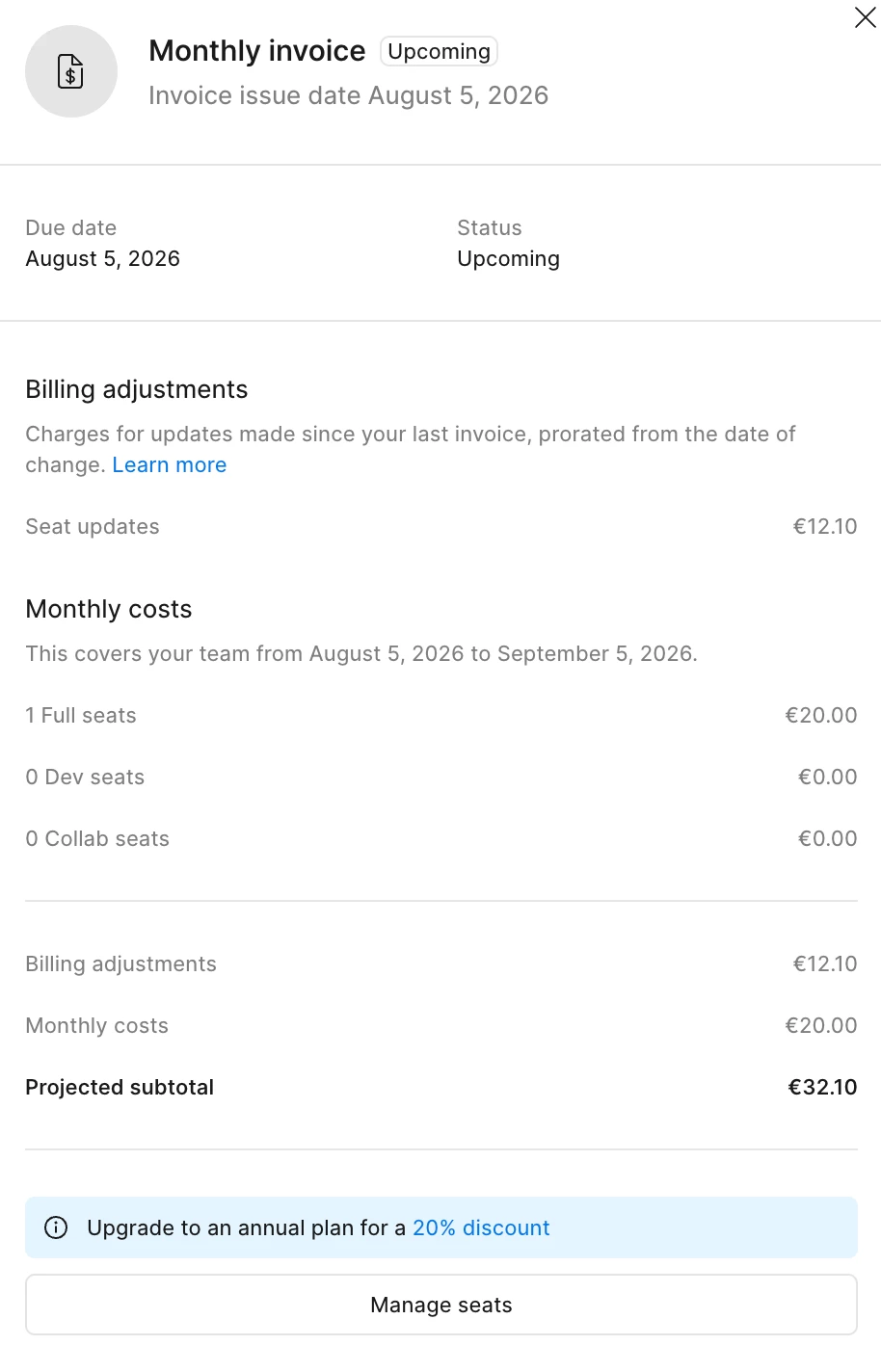Click the Manage seats button
This screenshot has width=881, height=1372.
click(x=441, y=1305)
